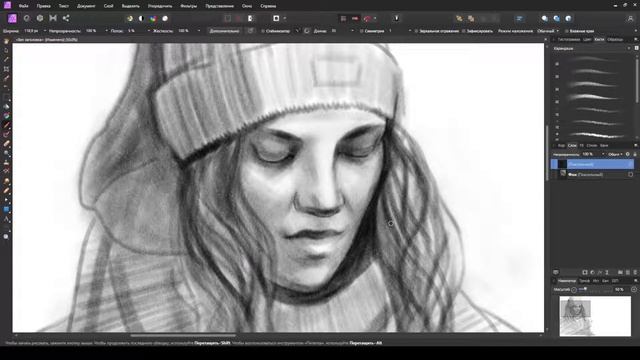The image size is (640, 360).
Task: Toggle the Зеркальное отражение checkbox
Action: [x=416, y=31]
